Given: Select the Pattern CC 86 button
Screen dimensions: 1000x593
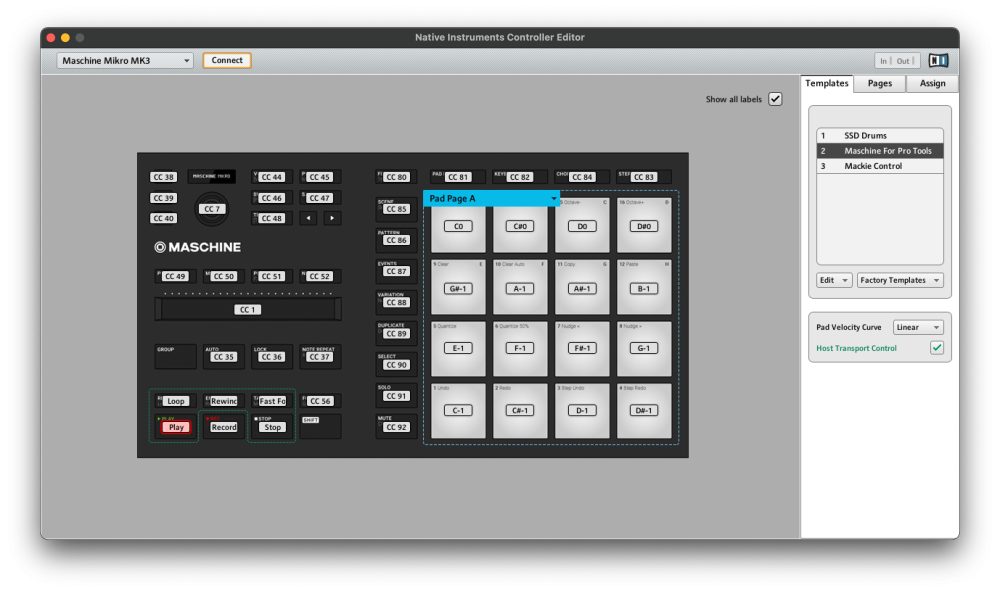Looking at the screenshot, I should (x=395, y=238).
